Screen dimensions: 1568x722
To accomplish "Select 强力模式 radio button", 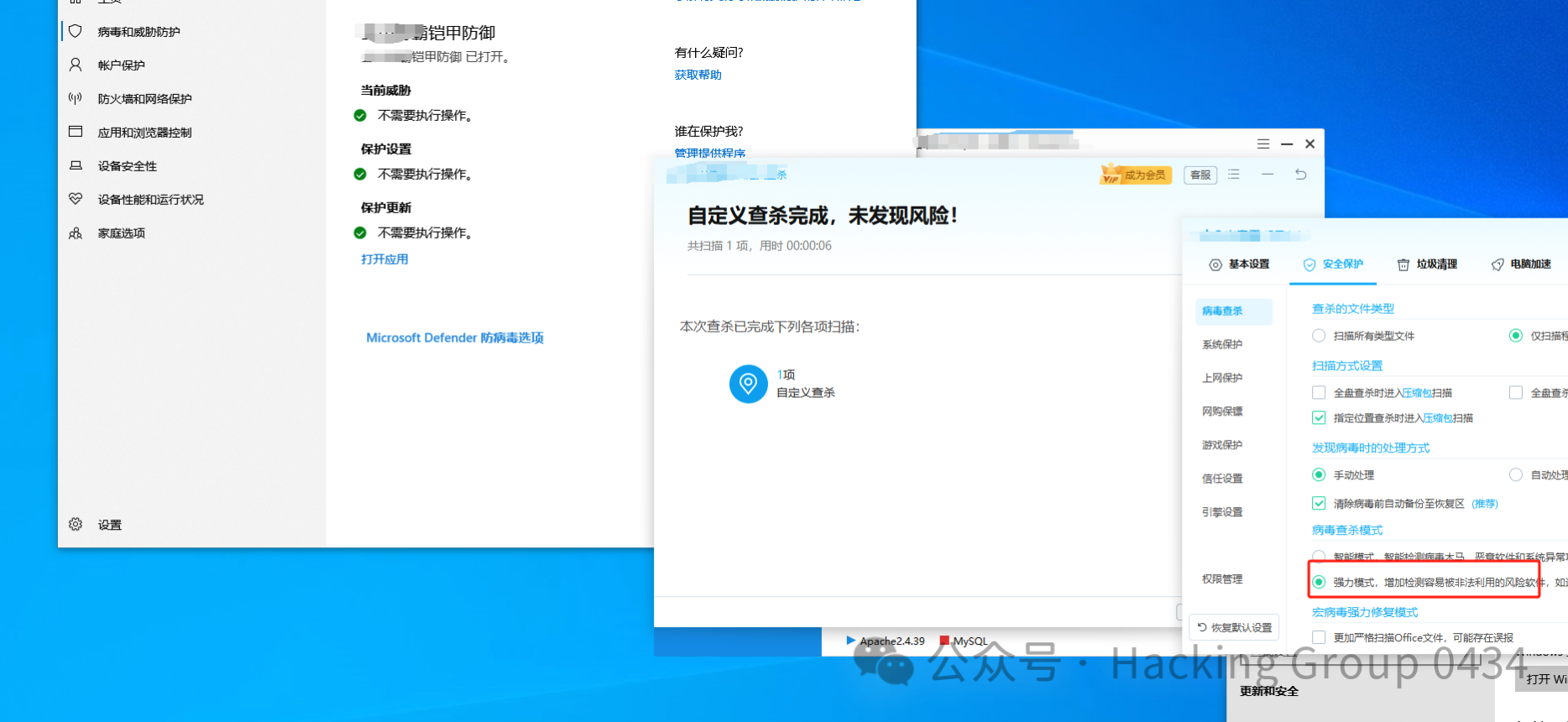I will (x=1319, y=582).
